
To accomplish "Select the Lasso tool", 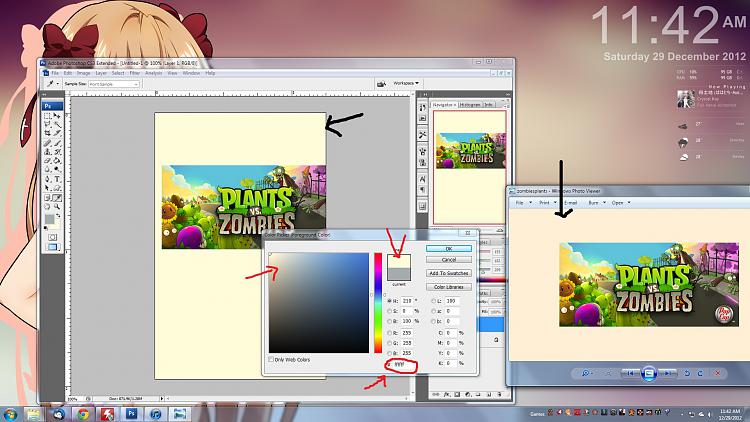I will tap(47, 124).
